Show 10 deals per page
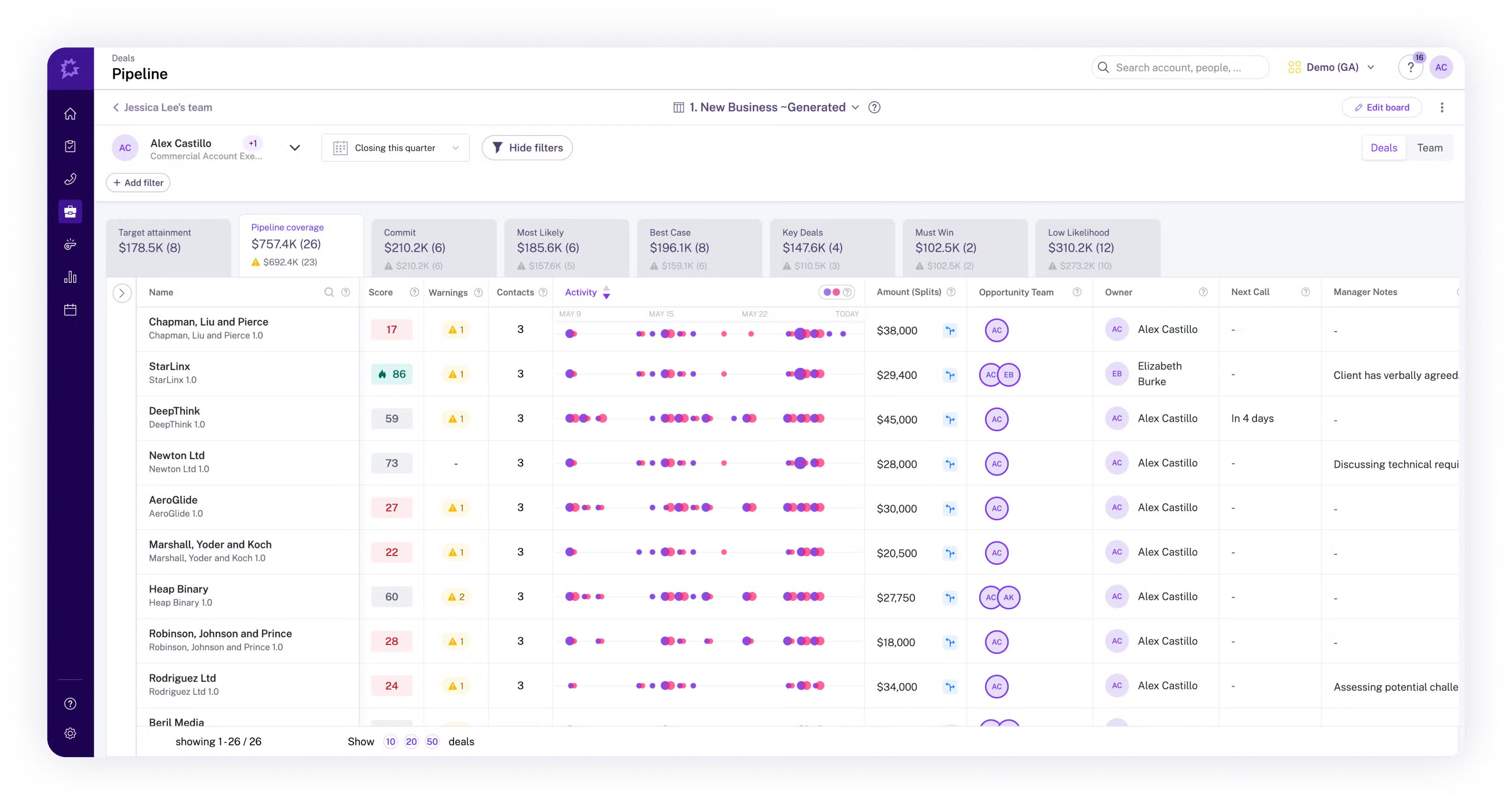 [391, 742]
